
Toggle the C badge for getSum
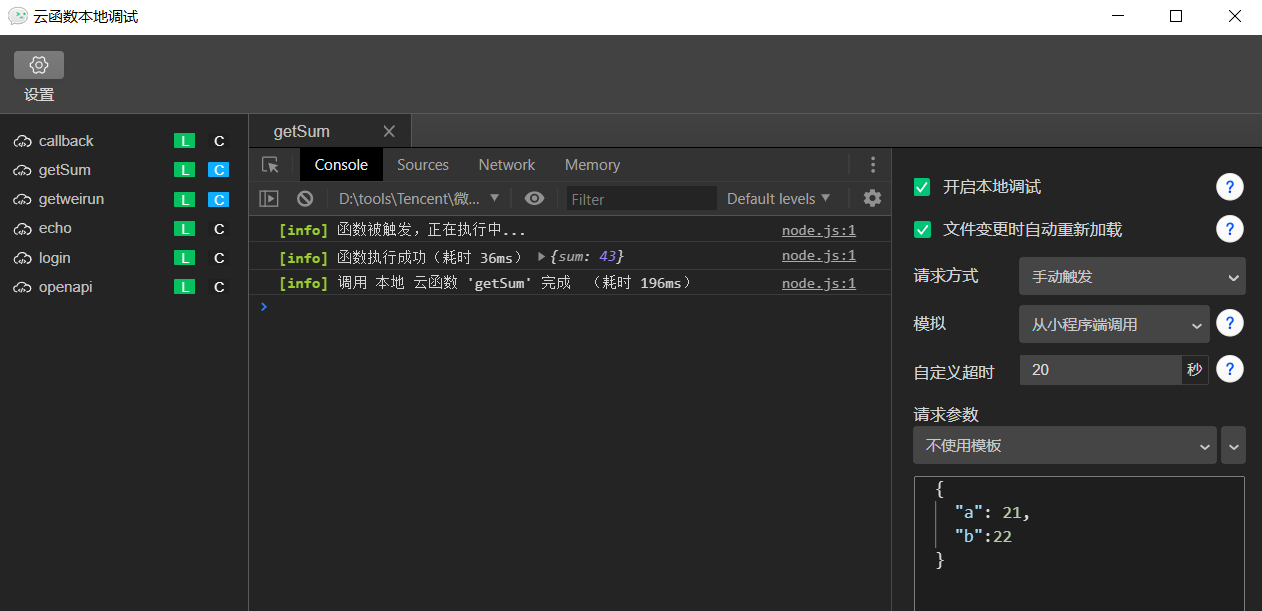219,170
